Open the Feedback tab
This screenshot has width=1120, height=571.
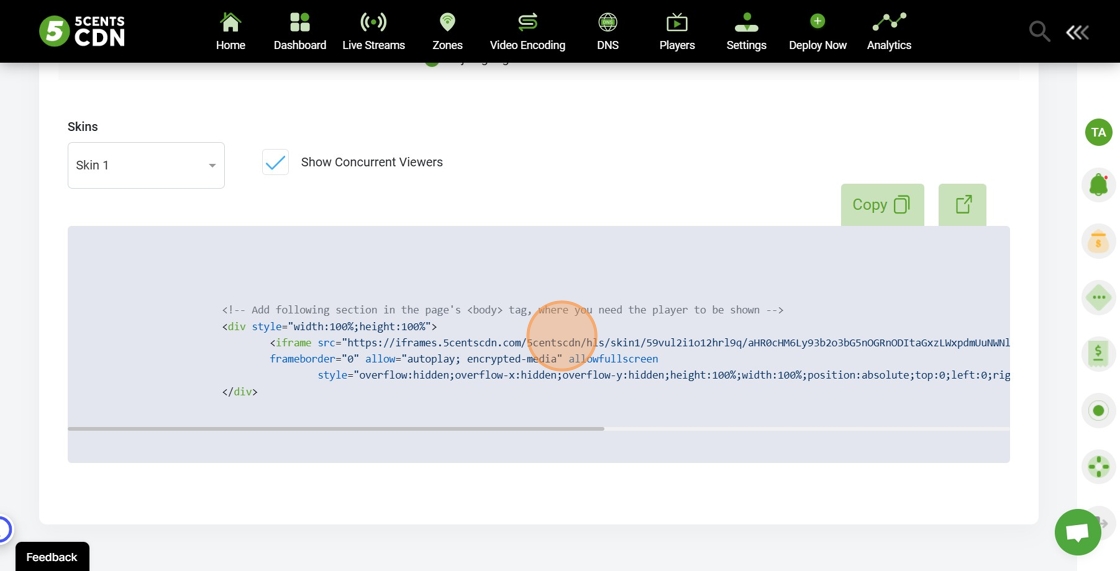tap(52, 557)
